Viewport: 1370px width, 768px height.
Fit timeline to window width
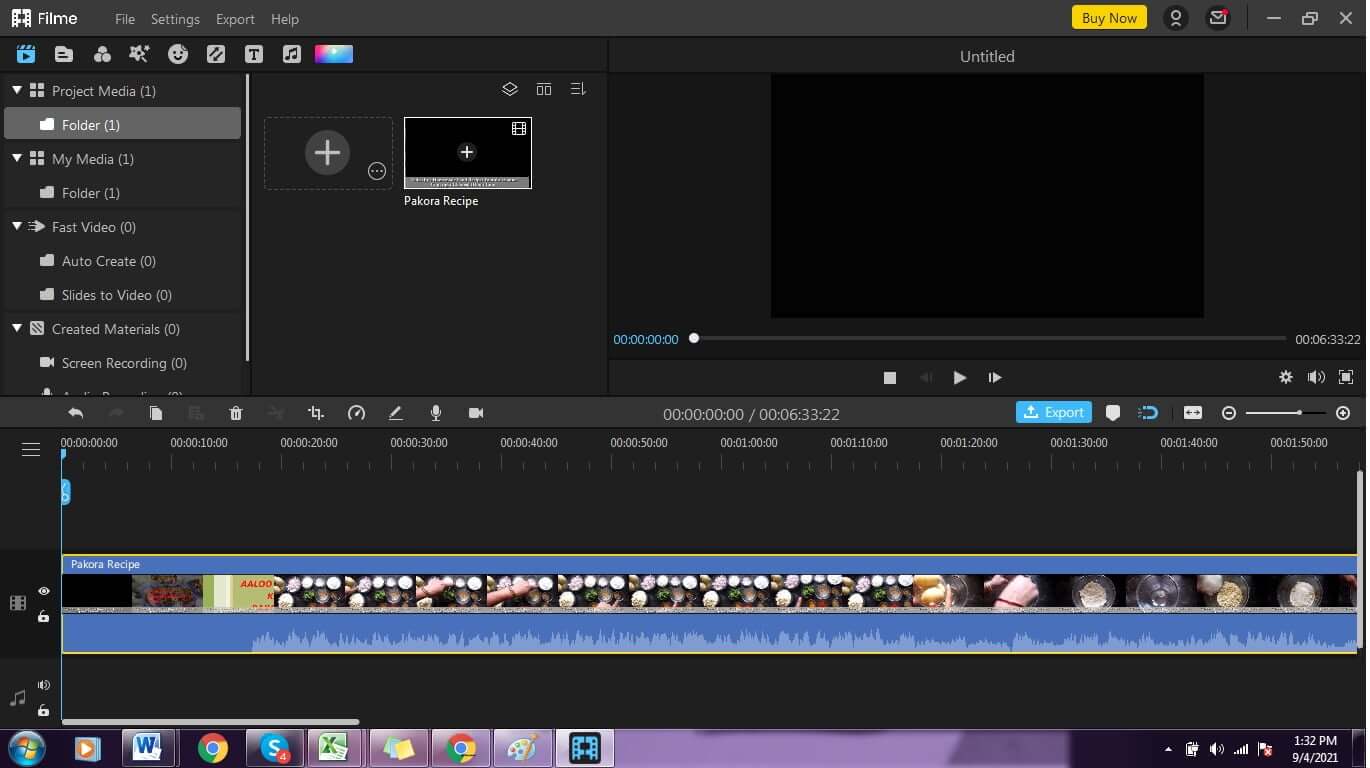(1192, 413)
